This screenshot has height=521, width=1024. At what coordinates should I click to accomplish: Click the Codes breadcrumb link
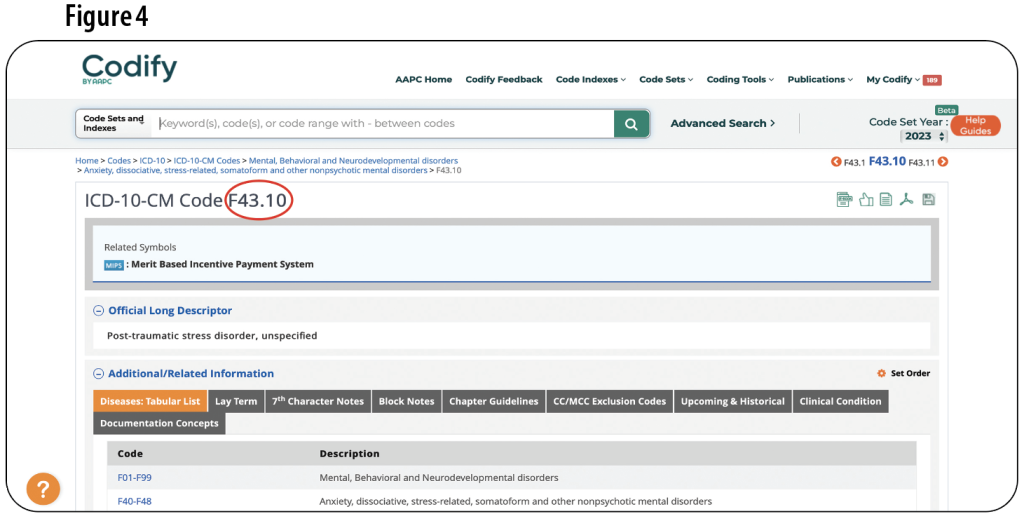pos(119,161)
